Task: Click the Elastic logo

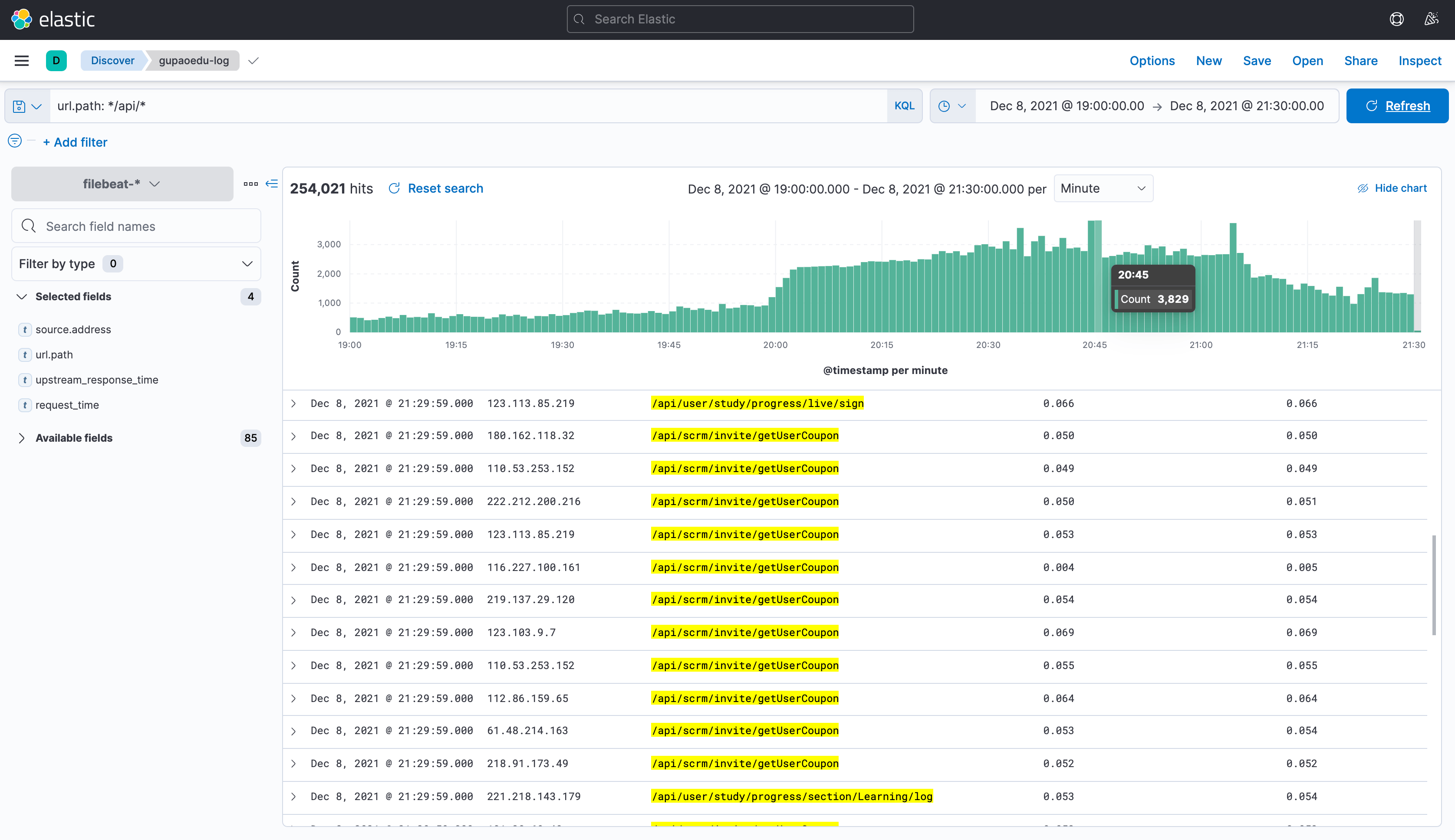Action: (53, 19)
